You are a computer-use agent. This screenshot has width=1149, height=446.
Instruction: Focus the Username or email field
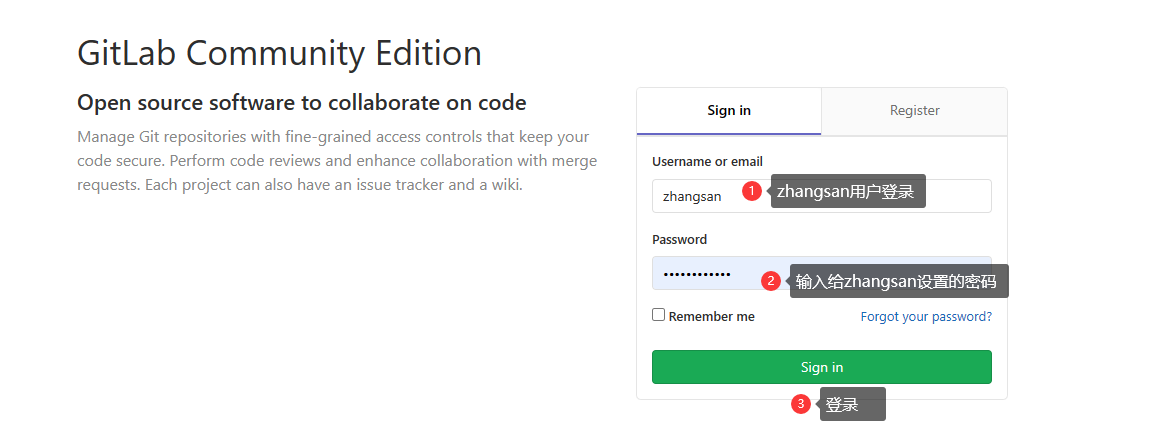coord(821,196)
